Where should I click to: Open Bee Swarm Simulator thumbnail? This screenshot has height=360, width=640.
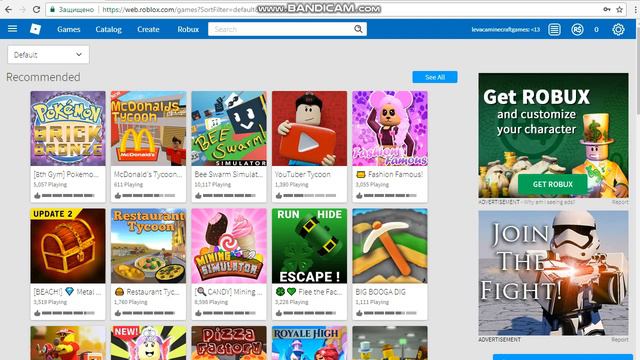click(x=229, y=128)
